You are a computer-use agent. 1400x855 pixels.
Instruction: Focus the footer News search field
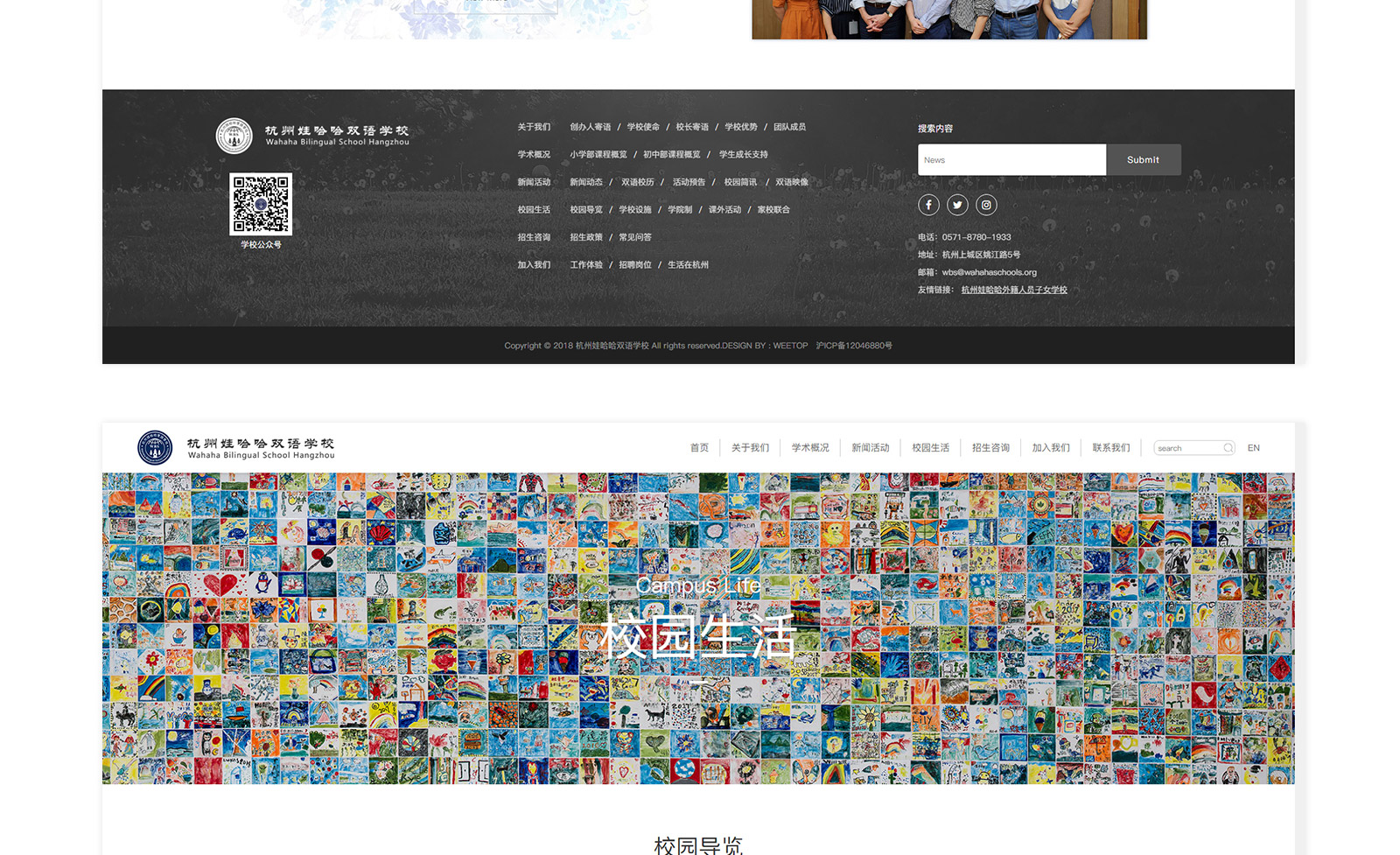[1011, 160]
